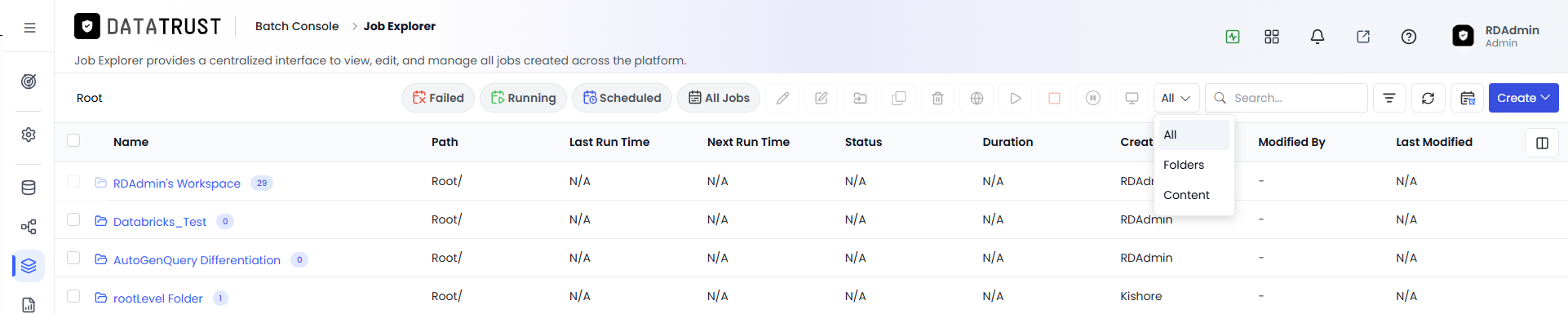The width and height of the screenshot is (1568, 314).
Task: Open the notifications bell icon
Action: coord(1317,37)
